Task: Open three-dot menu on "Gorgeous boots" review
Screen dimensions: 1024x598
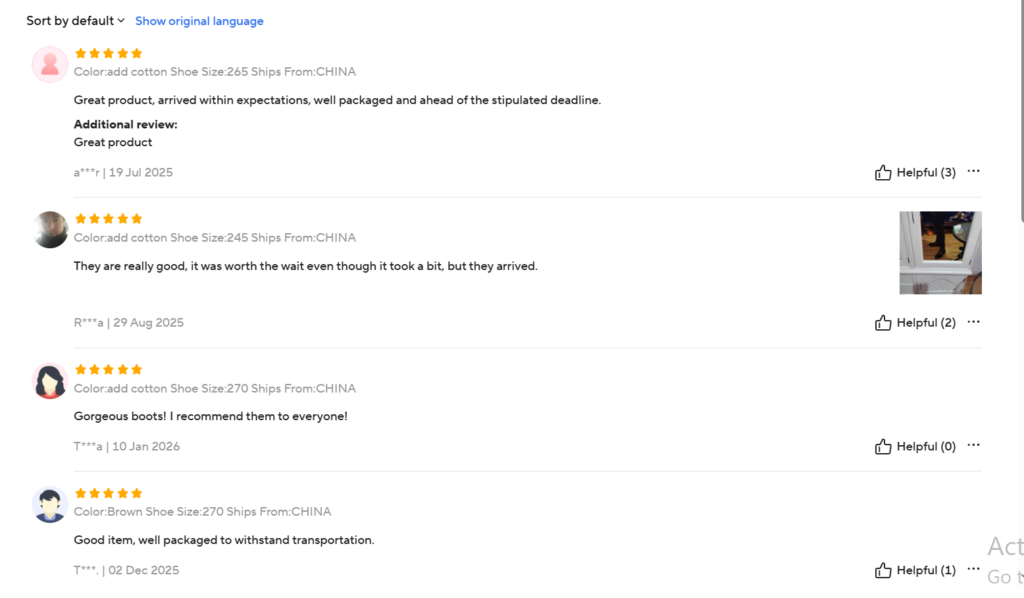Action: 973,445
